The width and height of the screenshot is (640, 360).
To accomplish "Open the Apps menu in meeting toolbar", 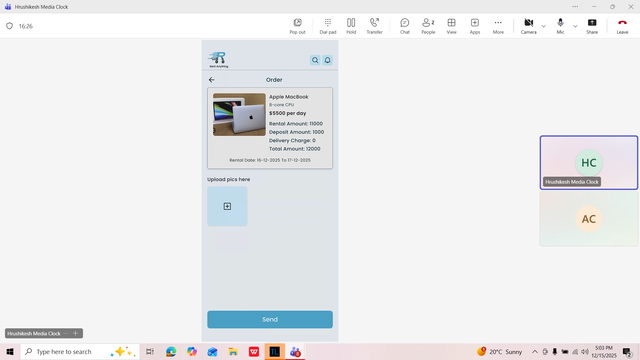I will click(475, 26).
